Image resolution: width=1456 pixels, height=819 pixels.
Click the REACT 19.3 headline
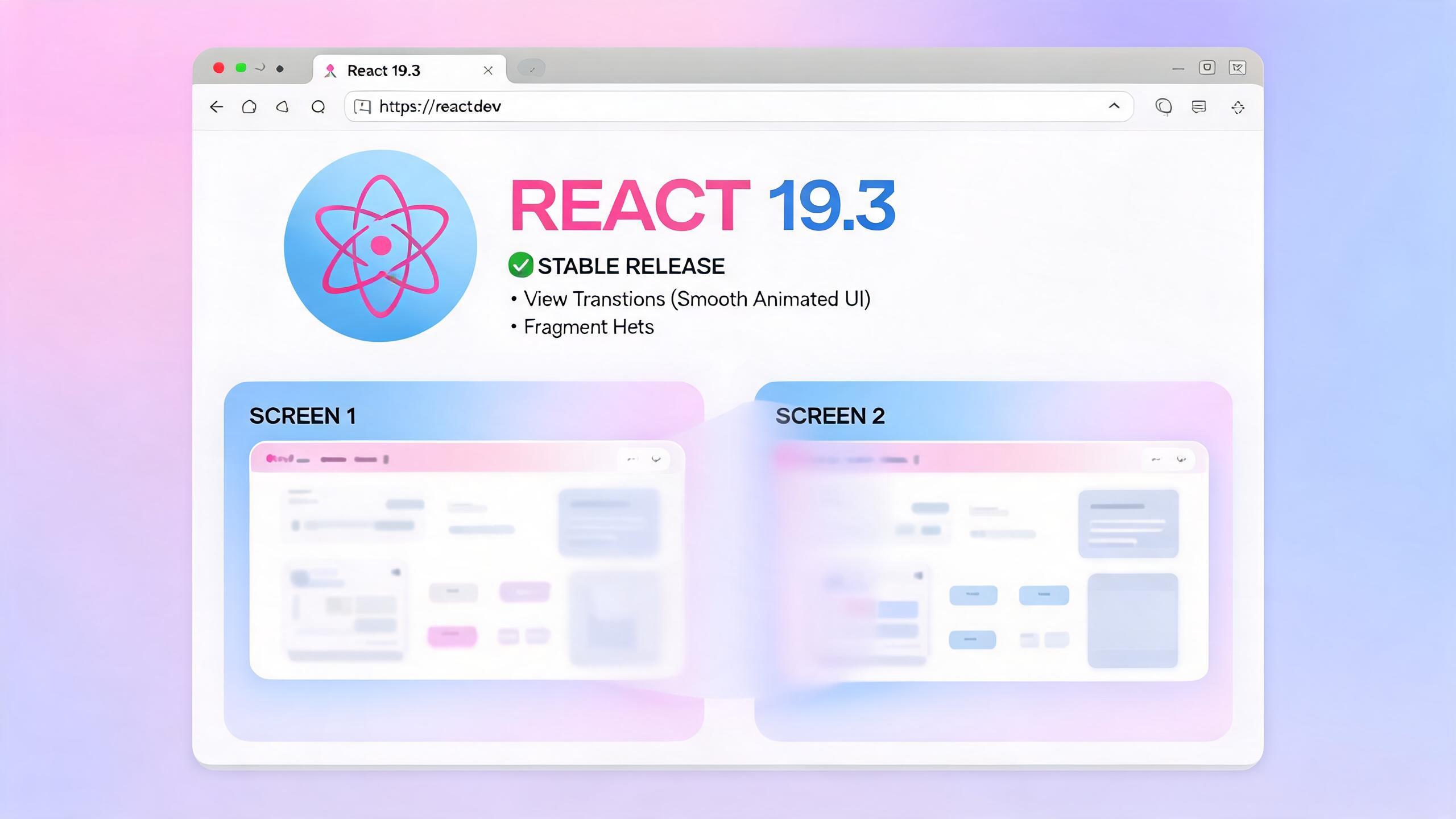pos(703,205)
